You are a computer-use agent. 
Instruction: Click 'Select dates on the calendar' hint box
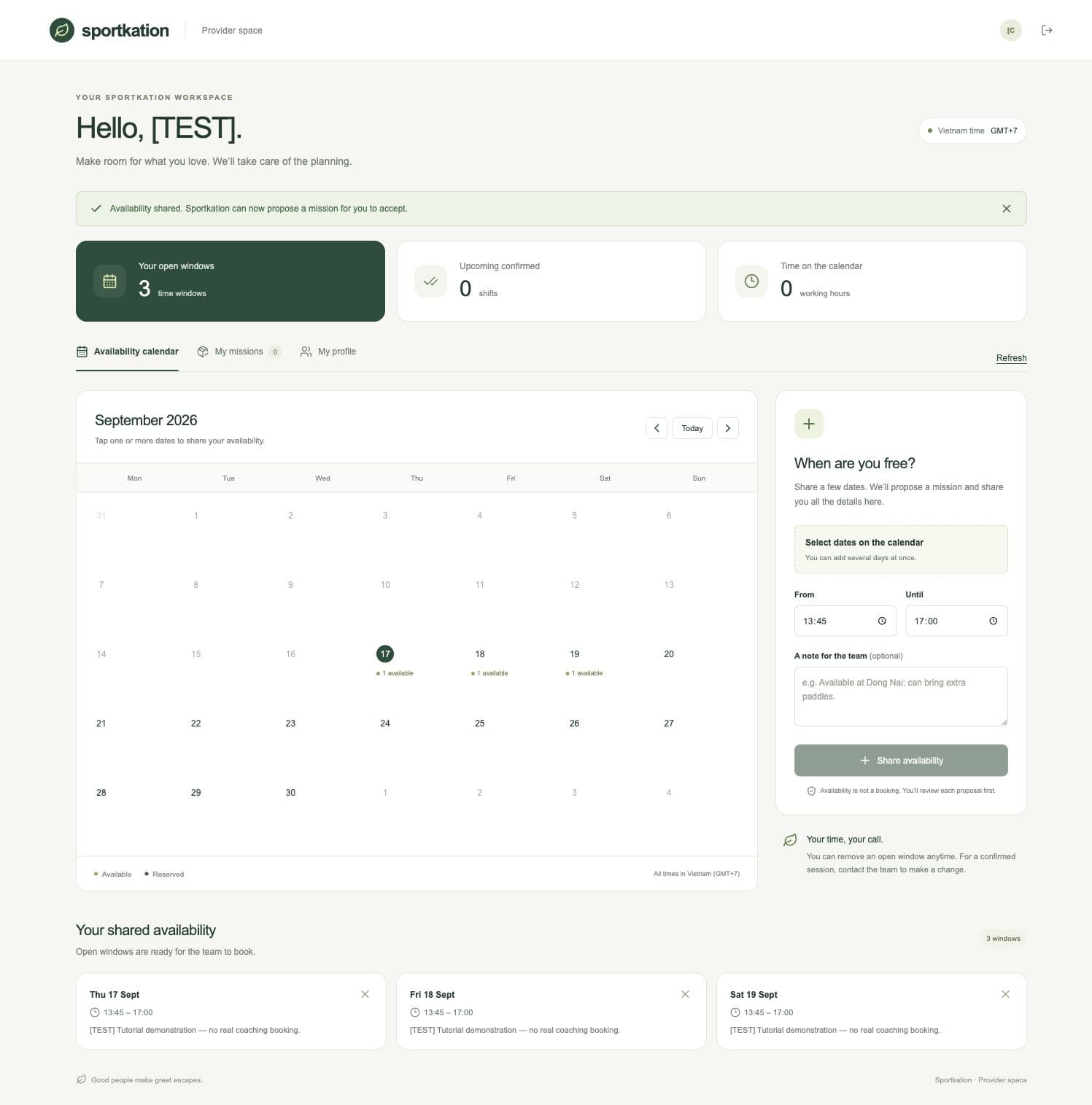pyautogui.click(x=901, y=549)
